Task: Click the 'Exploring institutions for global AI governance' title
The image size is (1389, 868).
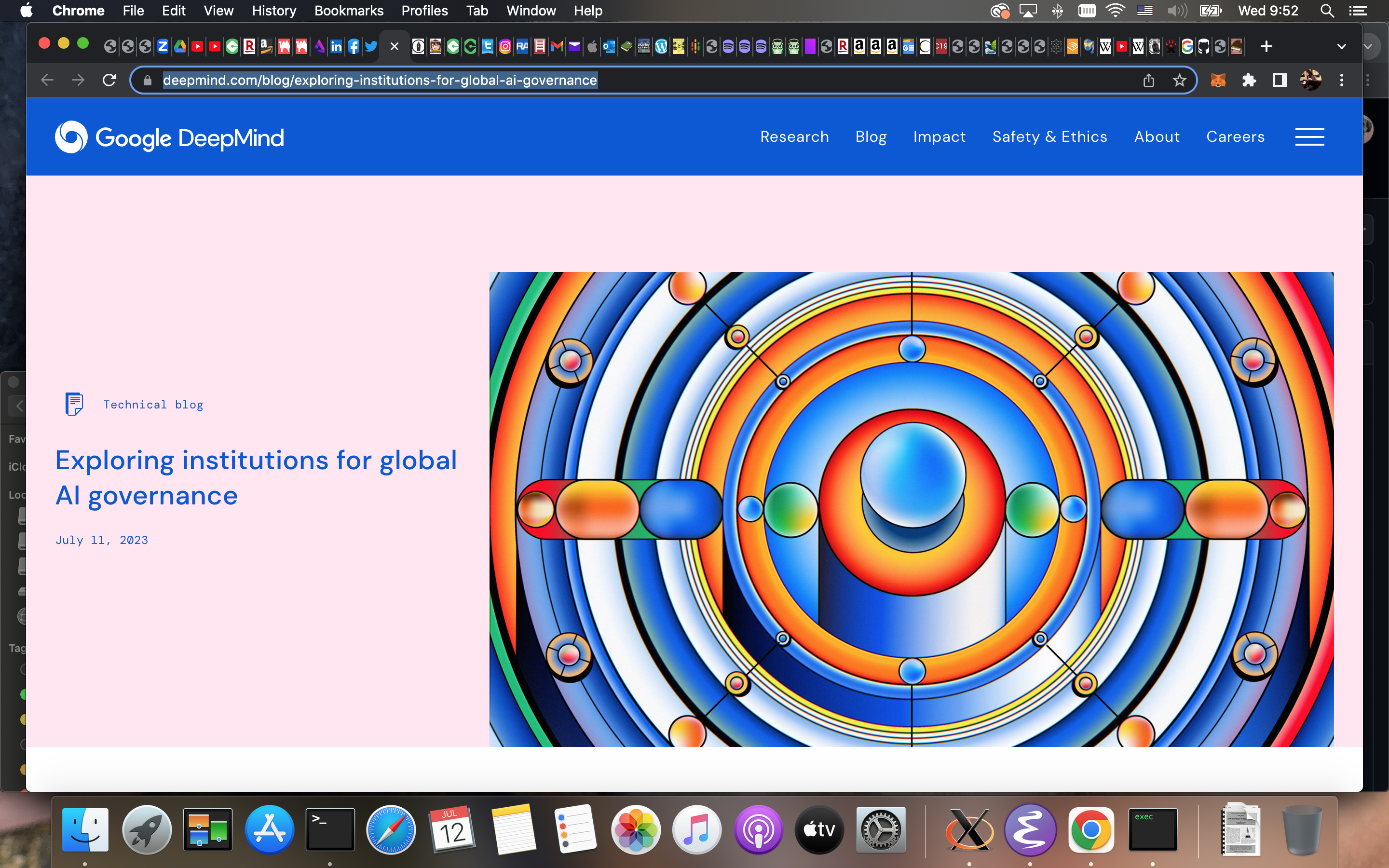Action: [x=256, y=477]
